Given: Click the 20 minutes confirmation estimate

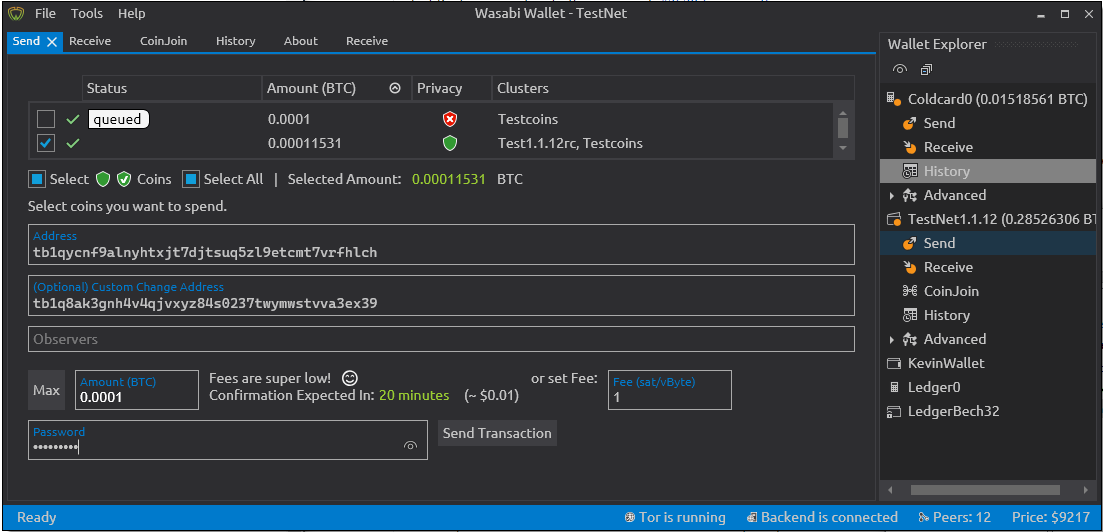Looking at the screenshot, I should pos(414,395).
